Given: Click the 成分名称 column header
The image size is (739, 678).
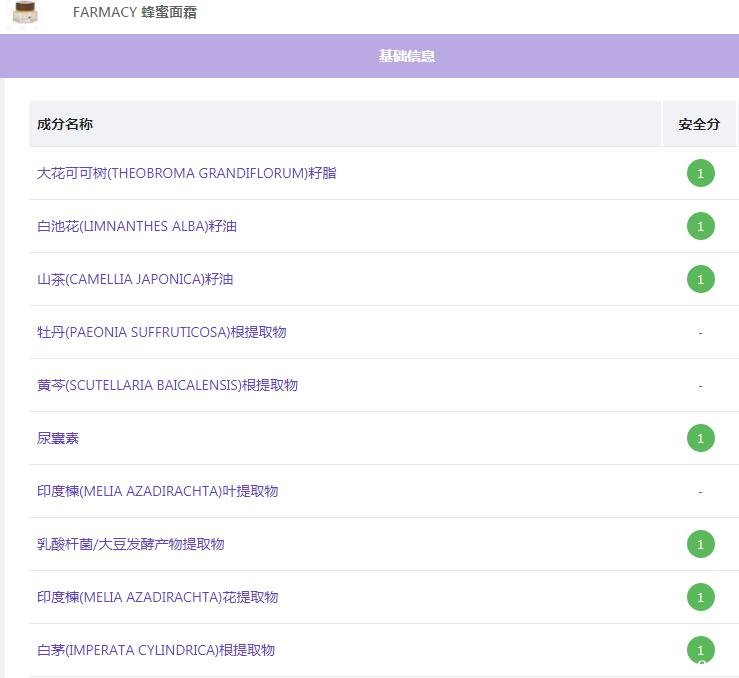Looking at the screenshot, I should 65,124.
